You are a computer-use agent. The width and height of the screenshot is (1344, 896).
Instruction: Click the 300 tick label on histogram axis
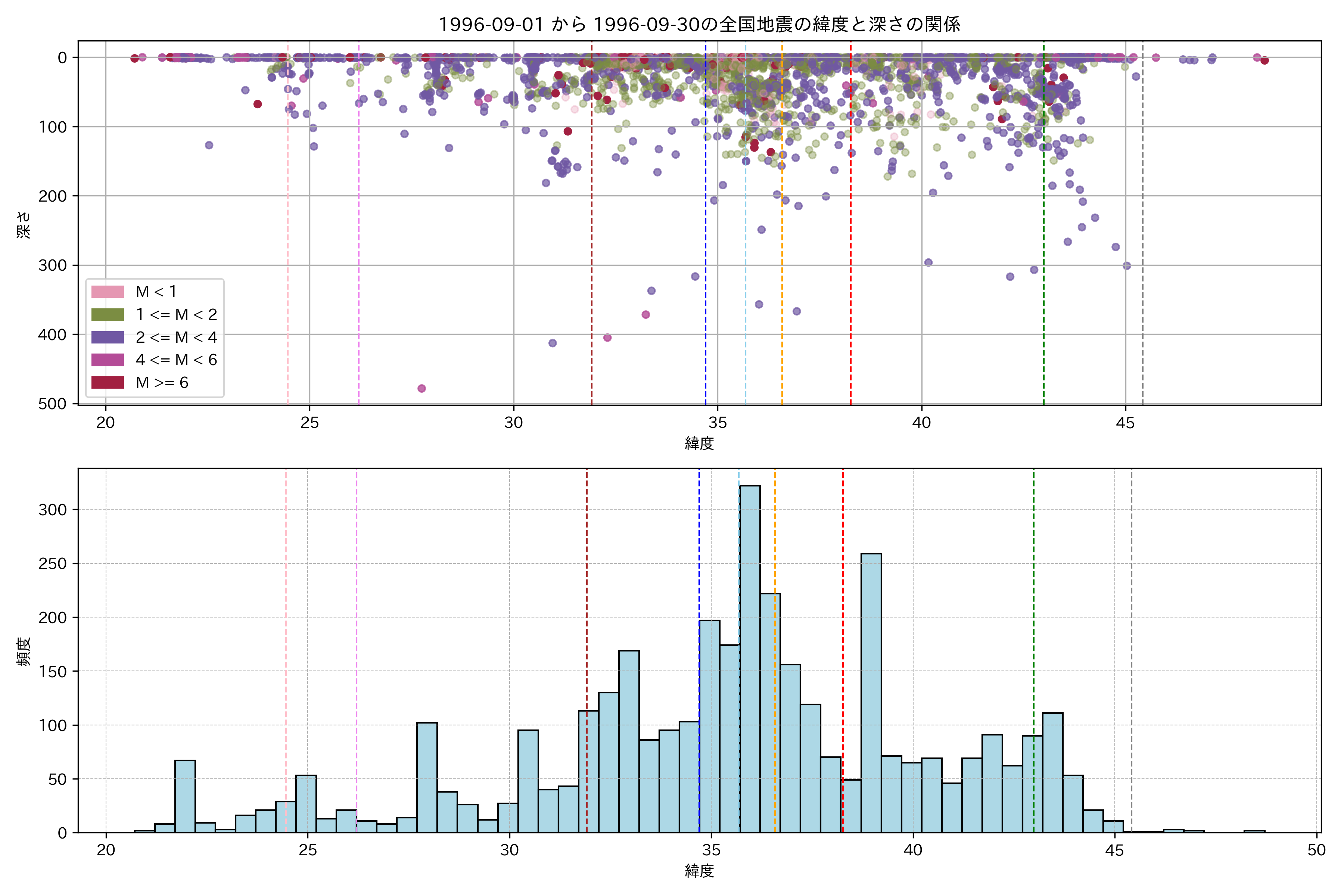pos(53,510)
